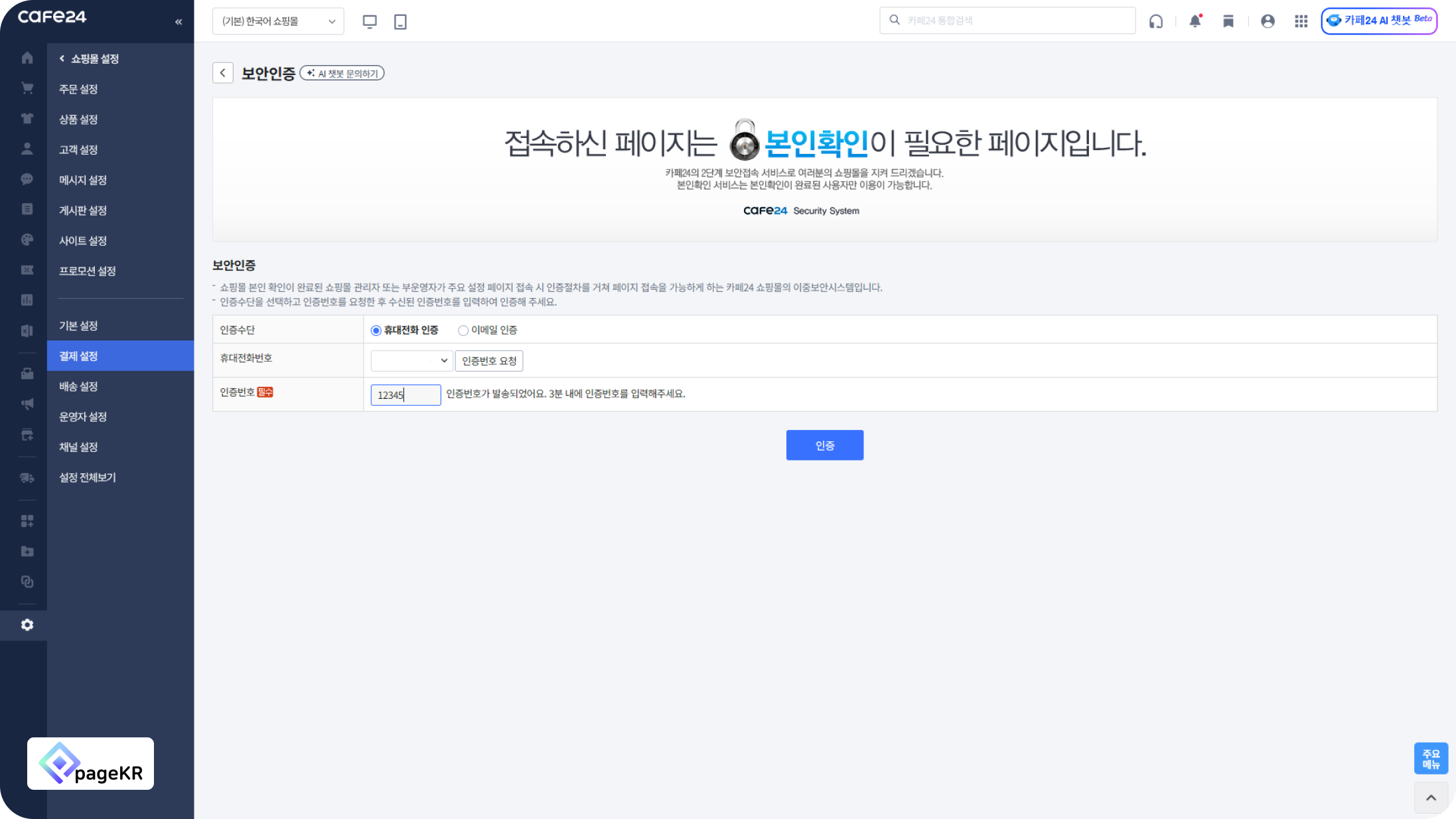
Task: Click the mobile device preview icon
Action: pyautogui.click(x=400, y=21)
